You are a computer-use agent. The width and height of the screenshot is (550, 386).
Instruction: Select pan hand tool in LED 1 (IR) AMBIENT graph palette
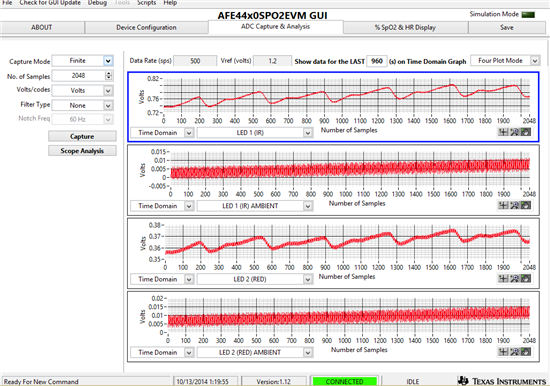[x=525, y=205]
